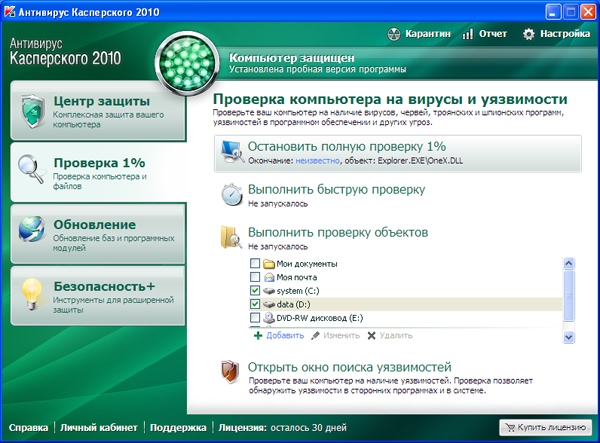
Task: Open Quarantine via the Карантин radiation icon
Action: coord(394,34)
